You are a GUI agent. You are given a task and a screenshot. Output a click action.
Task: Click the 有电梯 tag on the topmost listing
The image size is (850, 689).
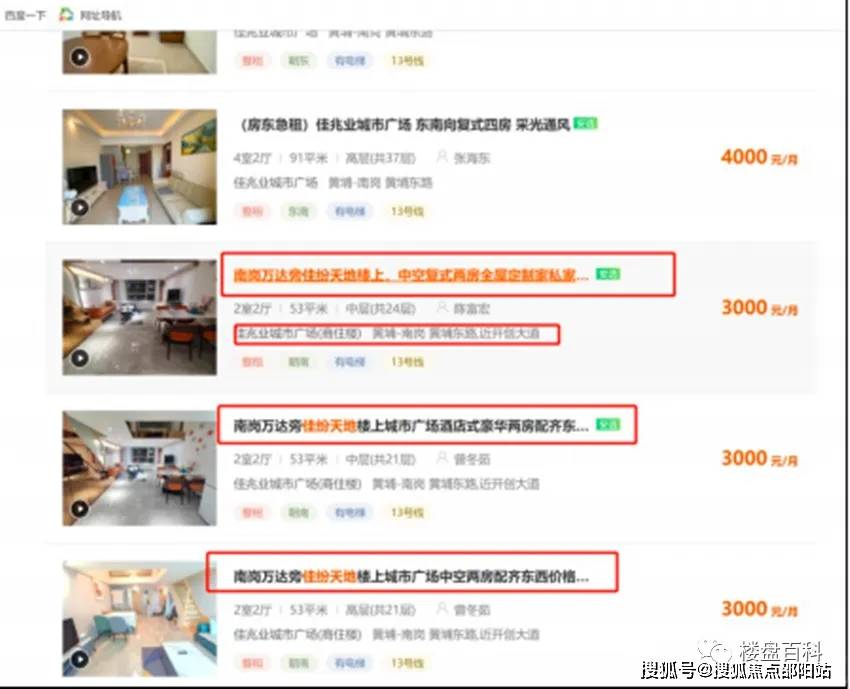click(x=350, y=60)
